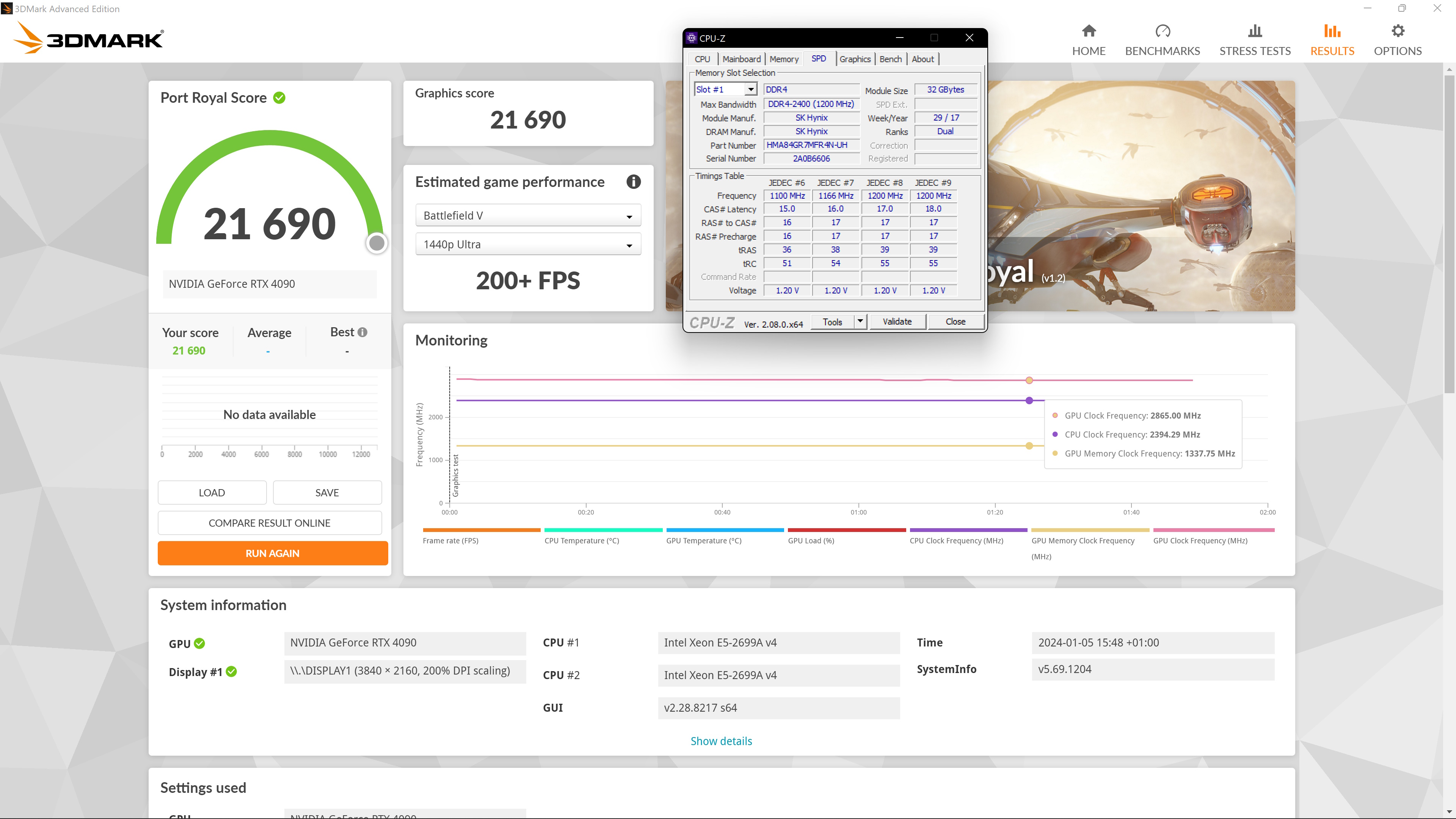This screenshot has height=819, width=1456.
Task: Open the Slot #1 memory slot dropdown
Action: (x=750, y=89)
